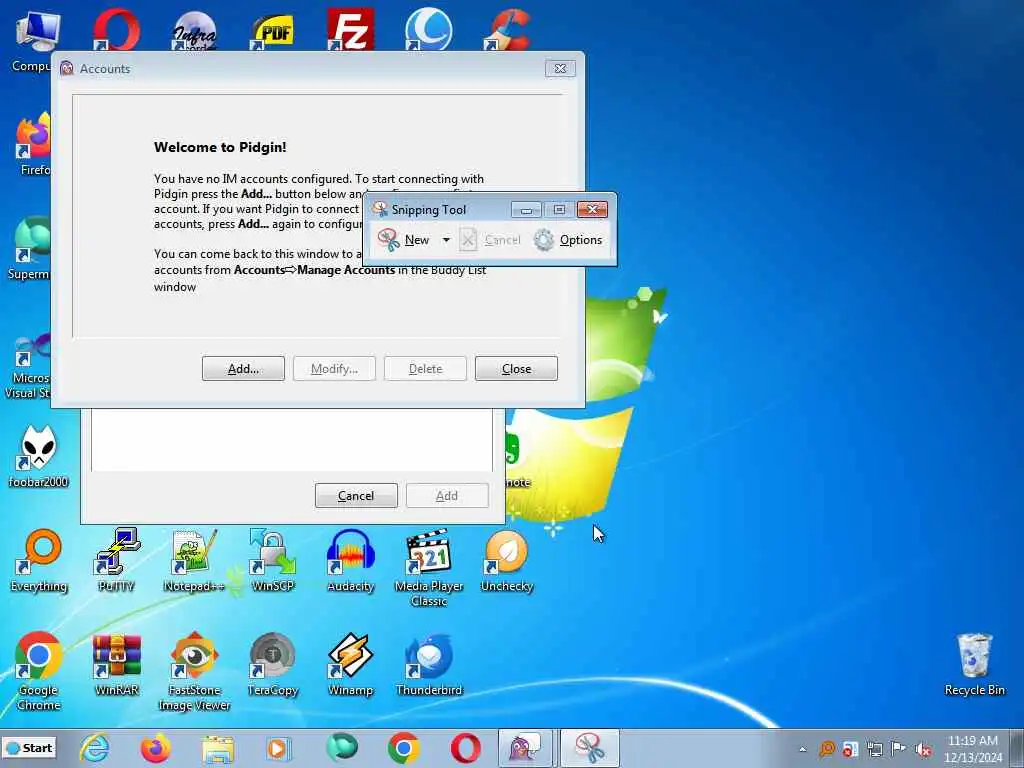The height and width of the screenshot is (768, 1024).
Task: Open the Opera desktop shortcut
Action: 116,29
